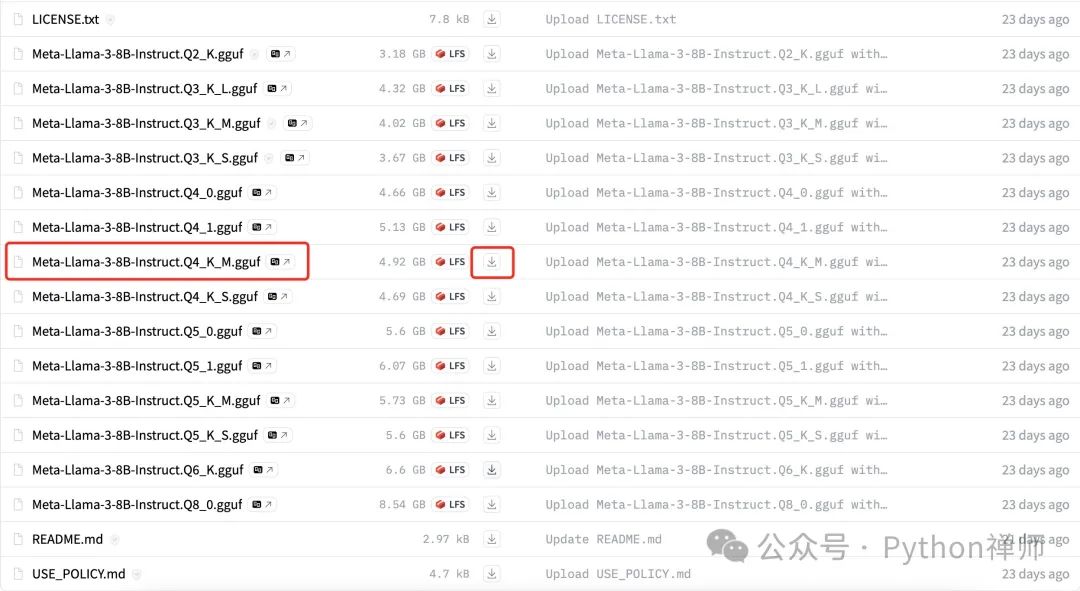Open the GGUF viewer badge beside Q4_K_M.gguf
1080x591 pixels.
[x=280, y=262]
